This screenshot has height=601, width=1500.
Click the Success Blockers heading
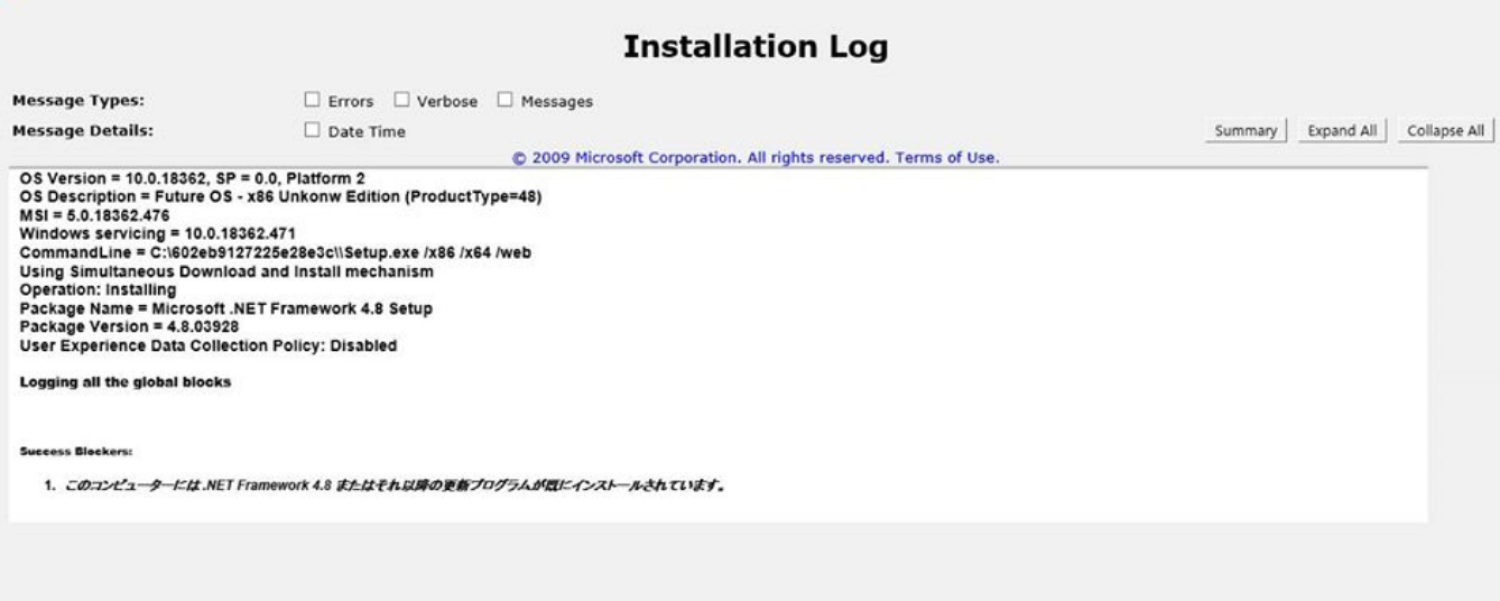(x=76, y=451)
